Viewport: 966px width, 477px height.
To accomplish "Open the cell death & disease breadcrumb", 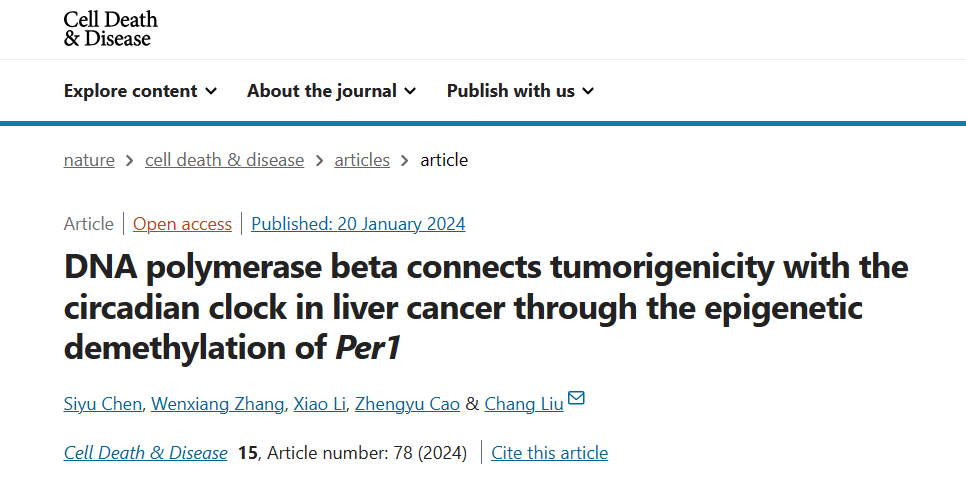I will coord(224,160).
